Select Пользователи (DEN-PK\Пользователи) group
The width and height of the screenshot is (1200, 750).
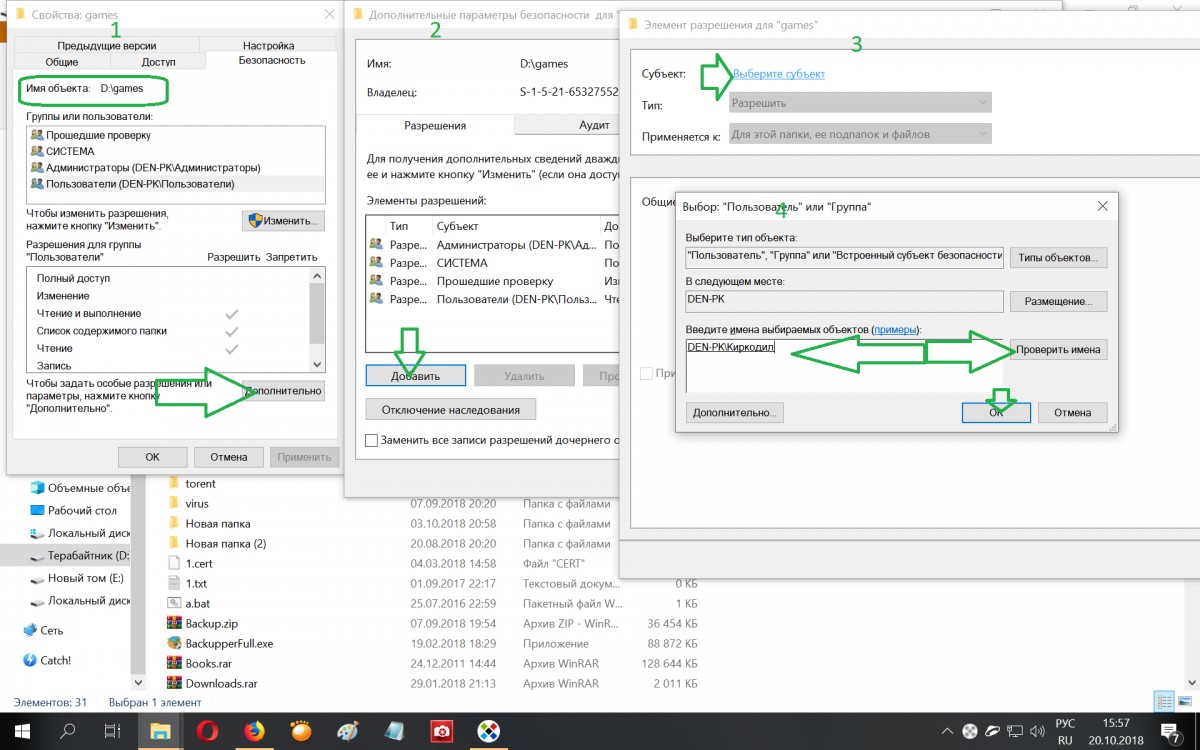[176, 184]
